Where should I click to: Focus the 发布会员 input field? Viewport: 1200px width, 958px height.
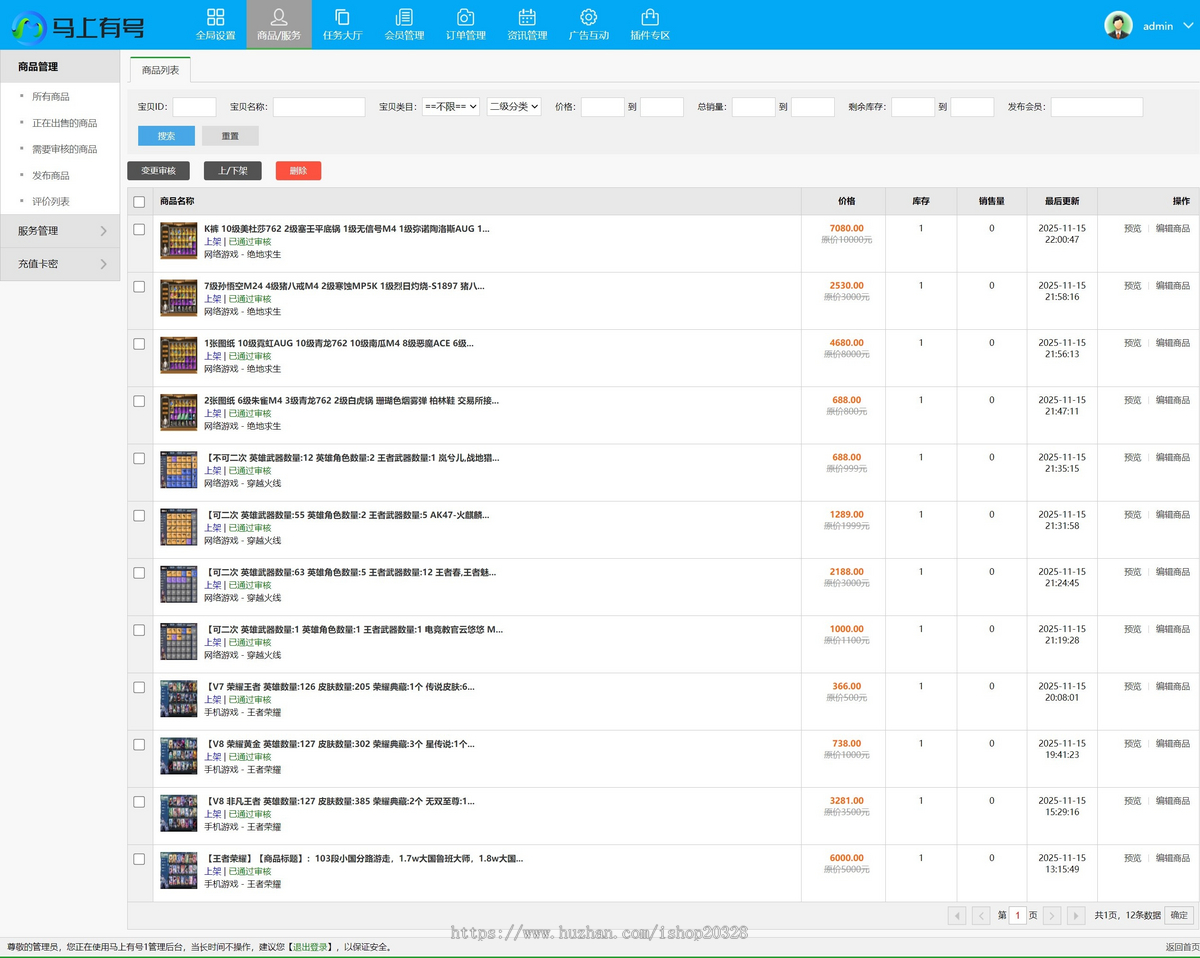(x=1097, y=107)
